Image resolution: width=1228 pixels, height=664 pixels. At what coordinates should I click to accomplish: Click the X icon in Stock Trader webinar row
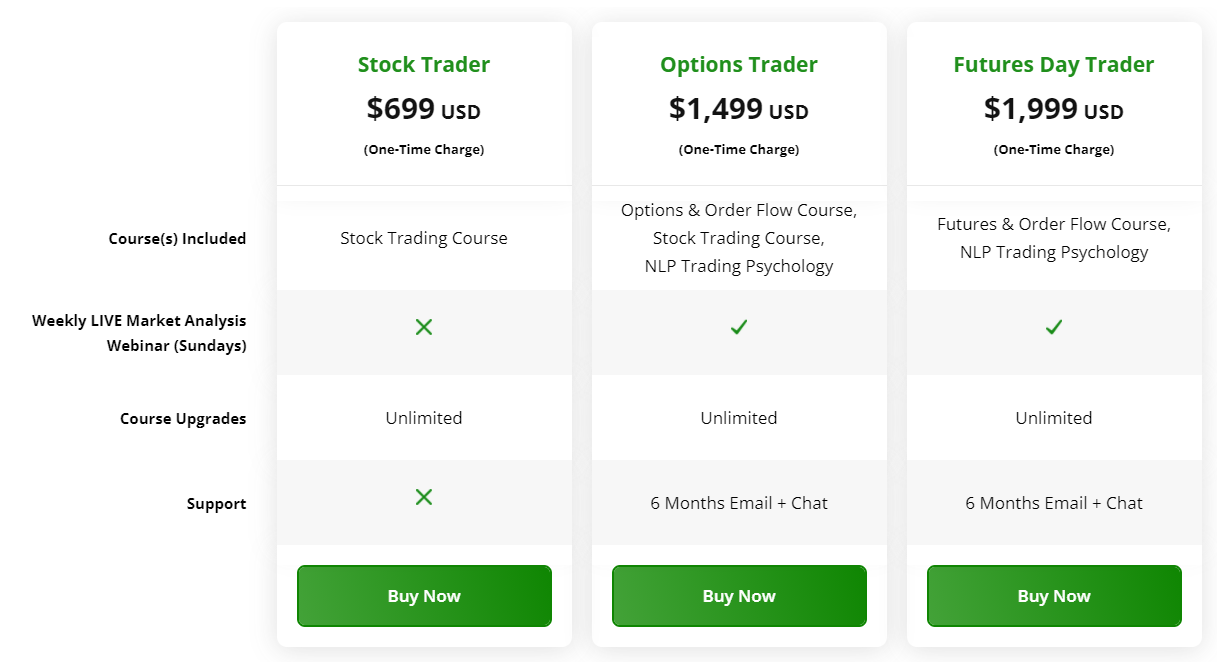pyautogui.click(x=424, y=327)
